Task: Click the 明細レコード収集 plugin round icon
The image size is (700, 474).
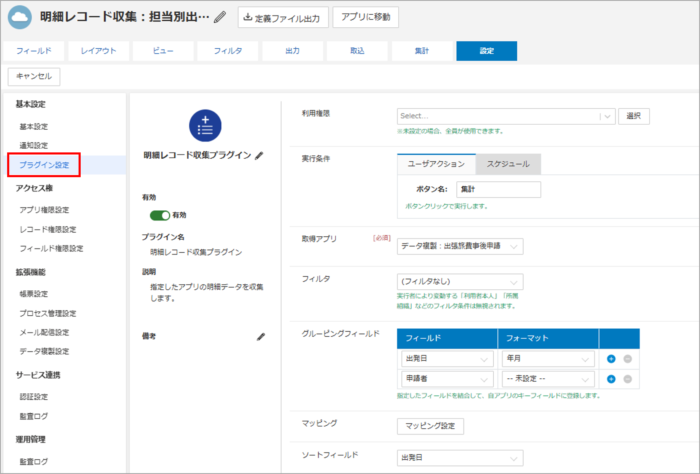Action: click(x=205, y=125)
